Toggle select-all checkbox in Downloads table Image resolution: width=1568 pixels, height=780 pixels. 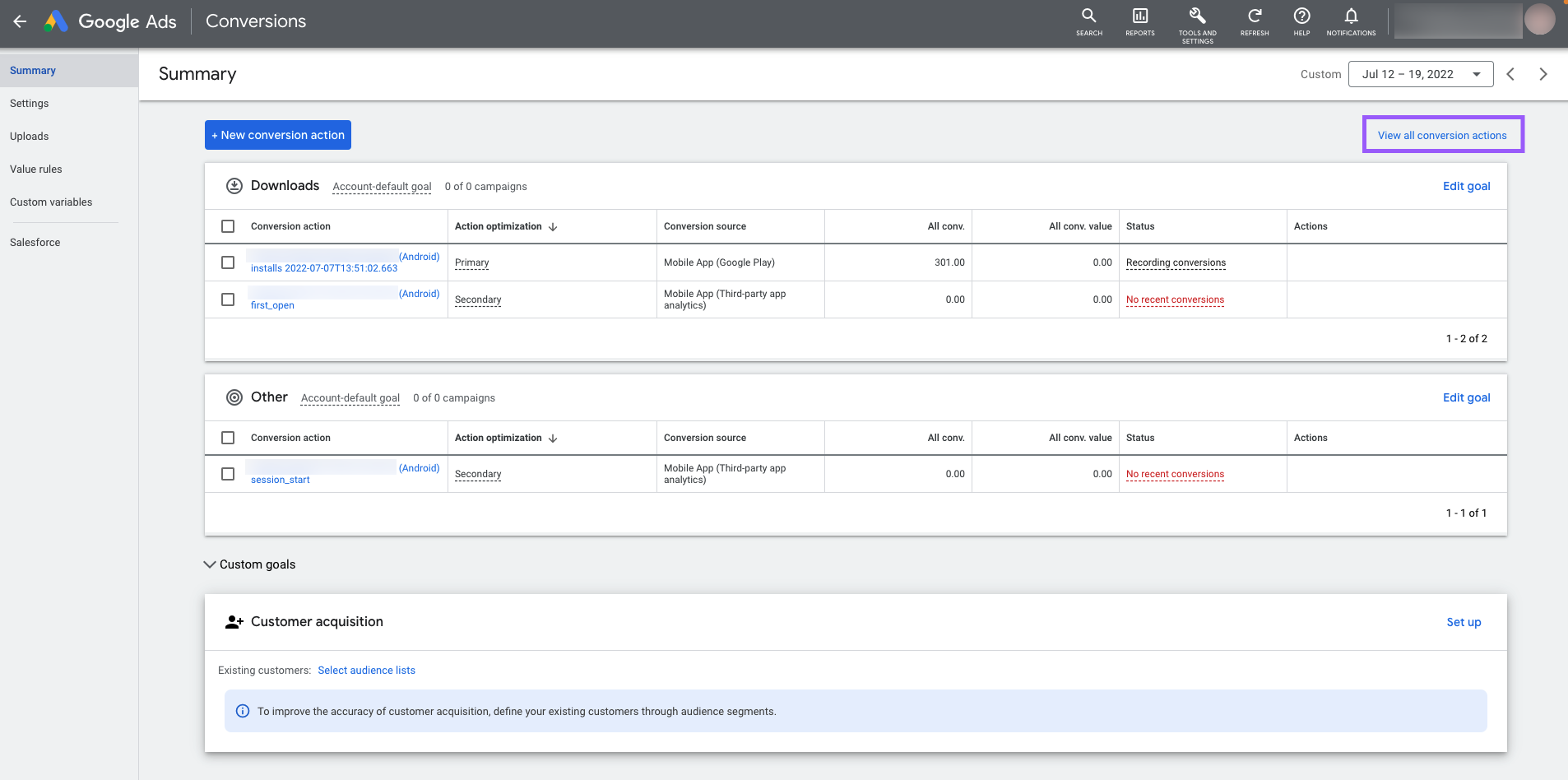[228, 226]
